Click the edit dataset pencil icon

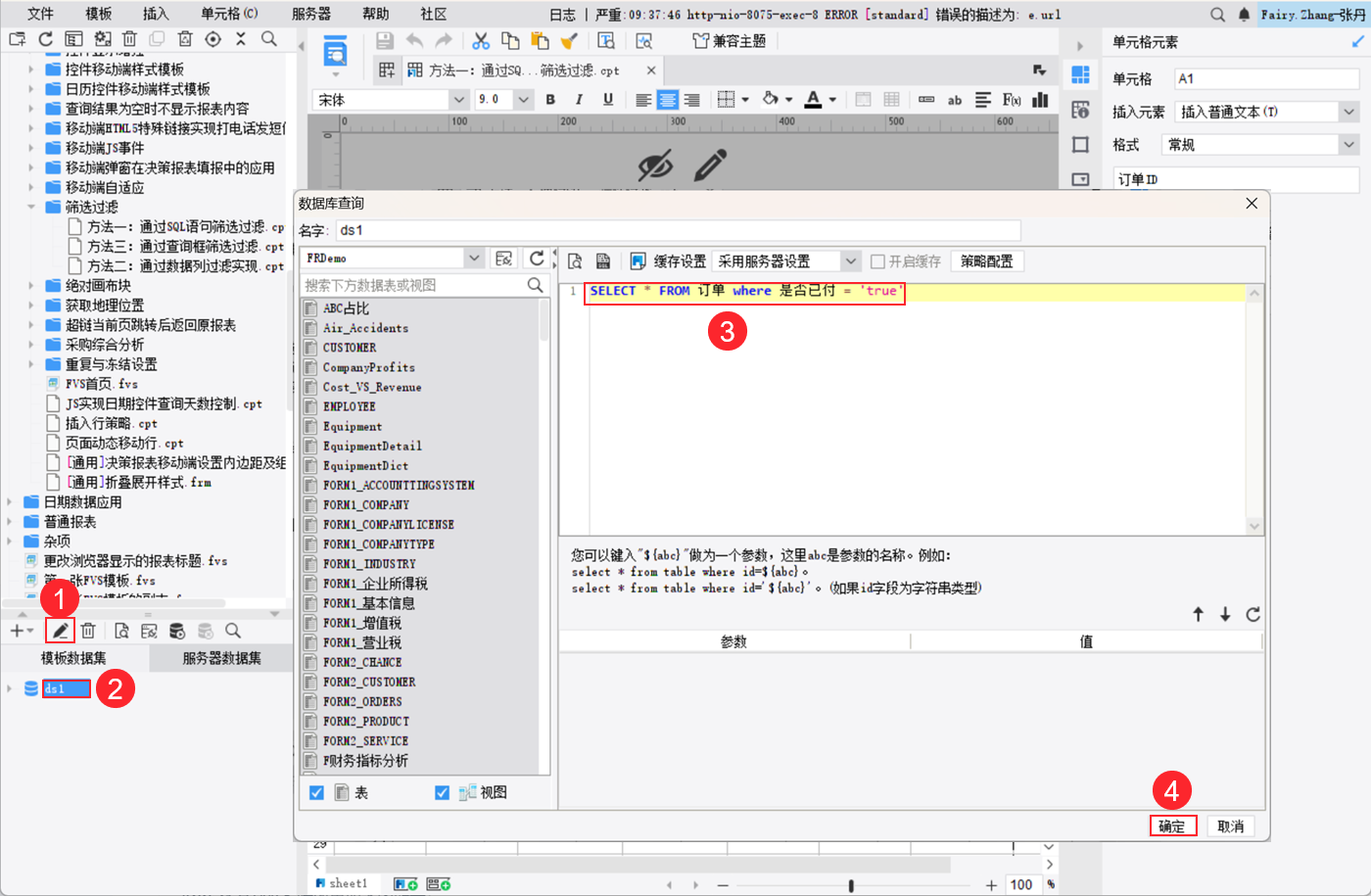[60, 631]
